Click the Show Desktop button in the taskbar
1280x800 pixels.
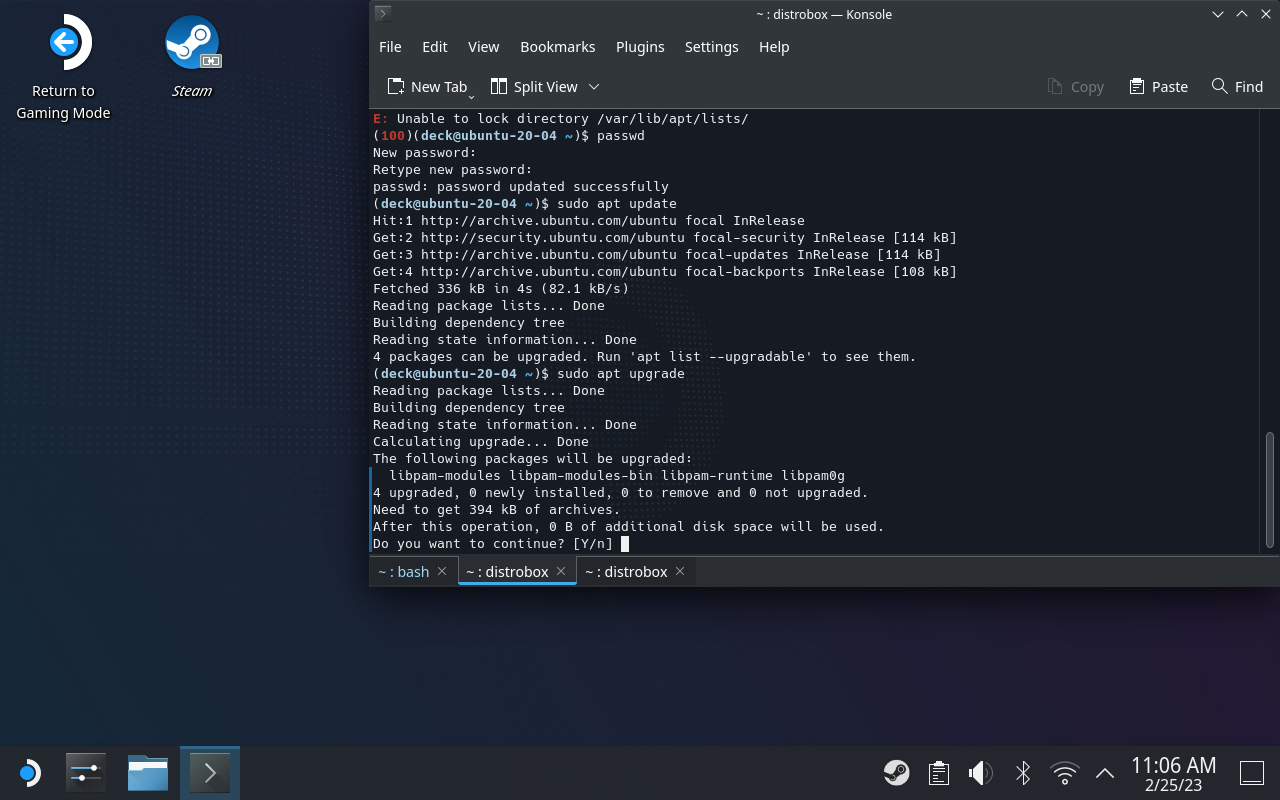point(1252,773)
